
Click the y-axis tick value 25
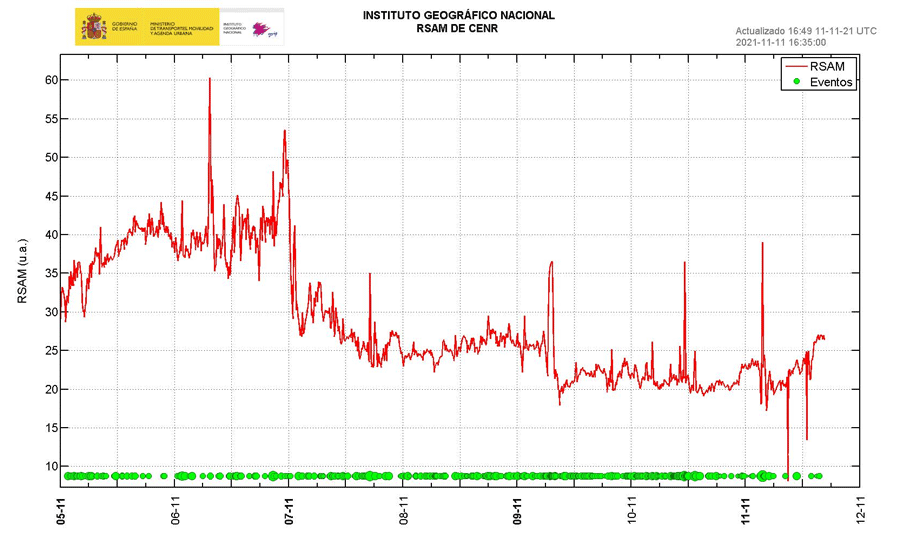click(52, 351)
